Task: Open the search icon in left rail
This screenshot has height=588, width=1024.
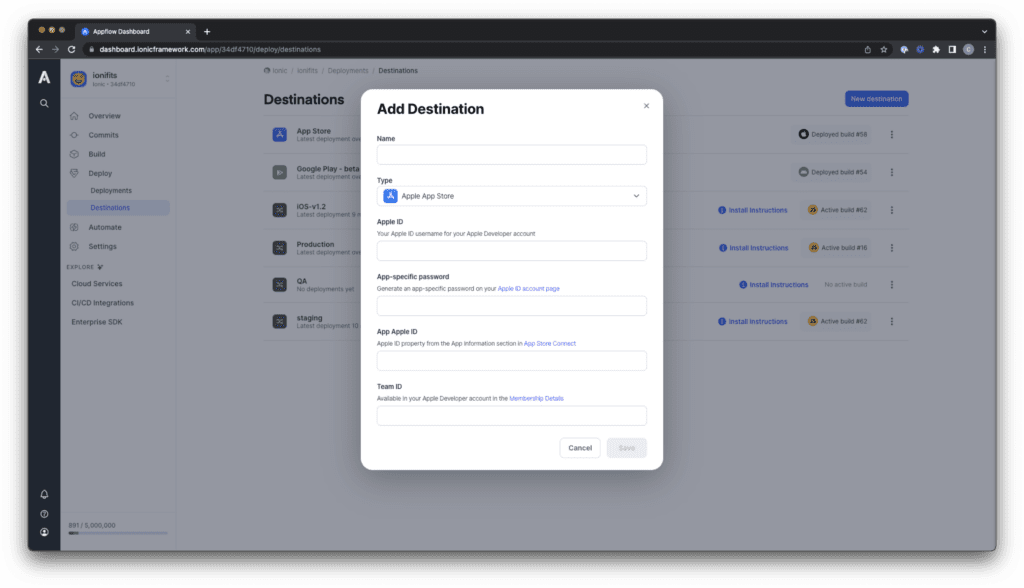Action: 44,103
